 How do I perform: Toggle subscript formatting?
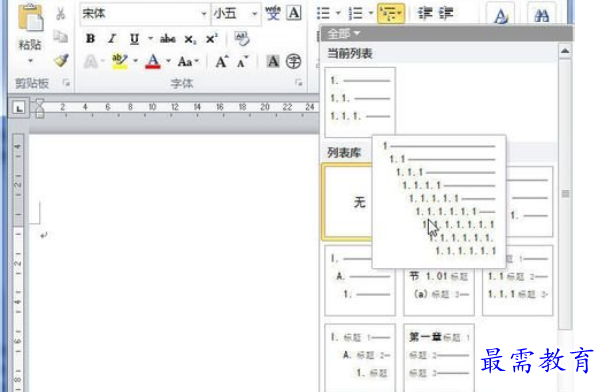[190, 39]
